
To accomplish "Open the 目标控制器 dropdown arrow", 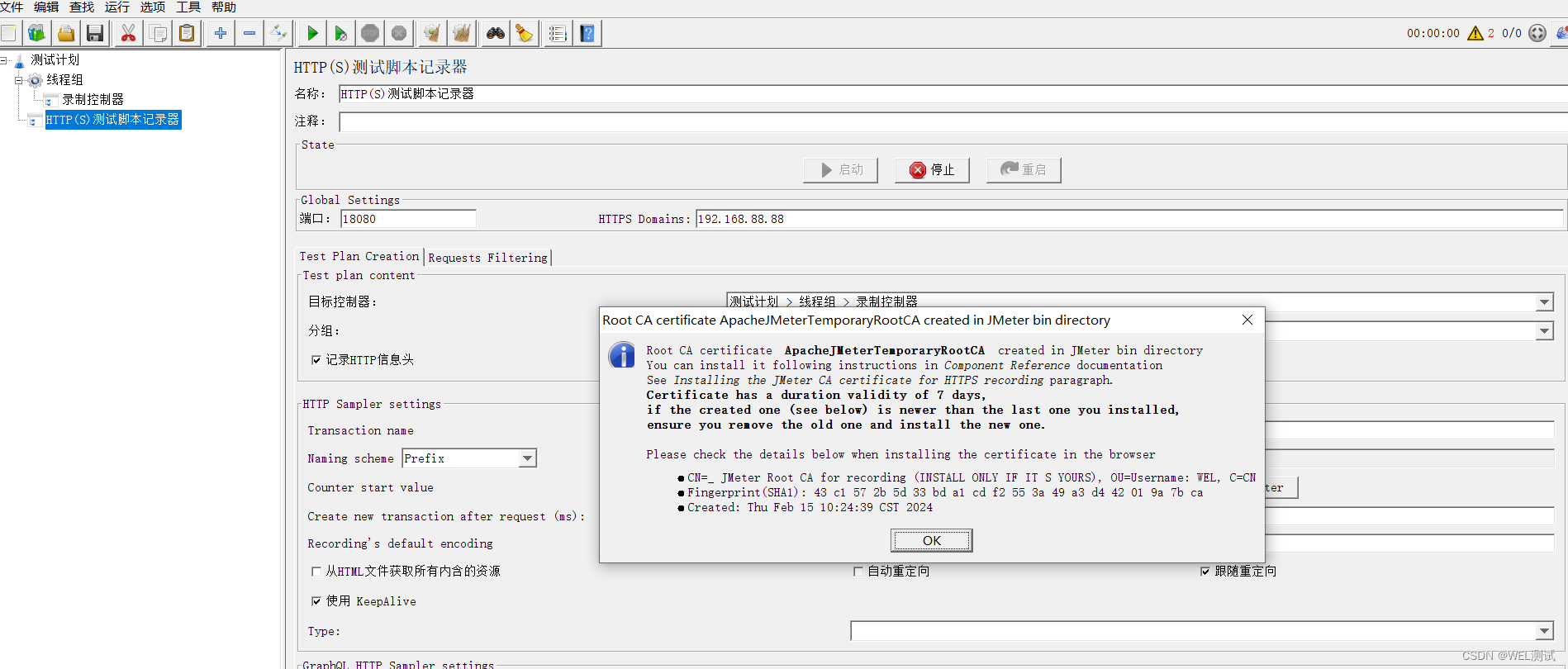I will pyautogui.click(x=1544, y=302).
